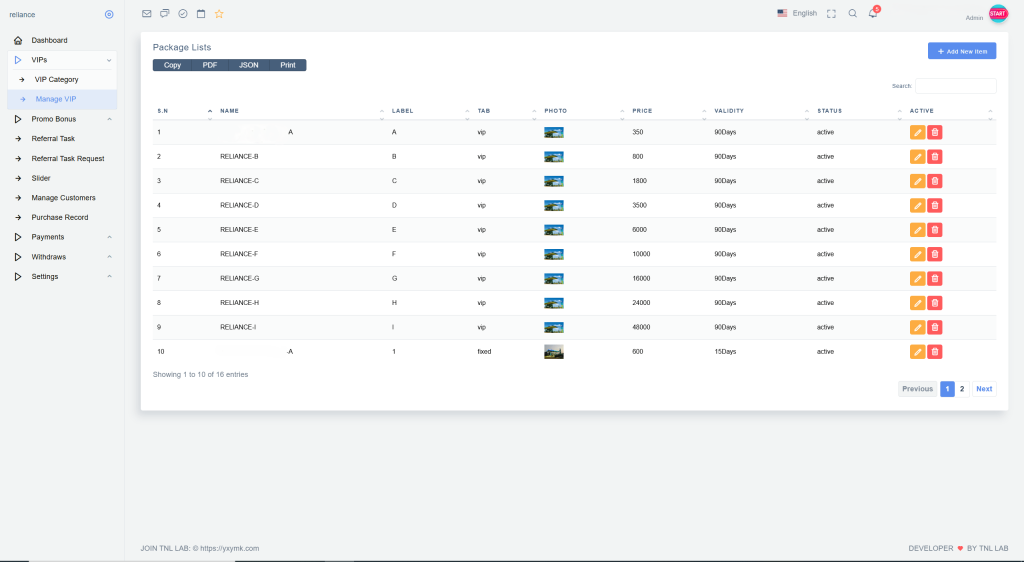Click the top bar search magnifier icon
The width and height of the screenshot is (1024, 562).
click(852, 14)
